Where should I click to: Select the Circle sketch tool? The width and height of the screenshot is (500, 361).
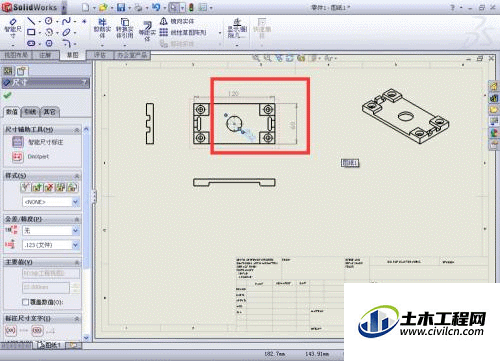click(49, 21)
